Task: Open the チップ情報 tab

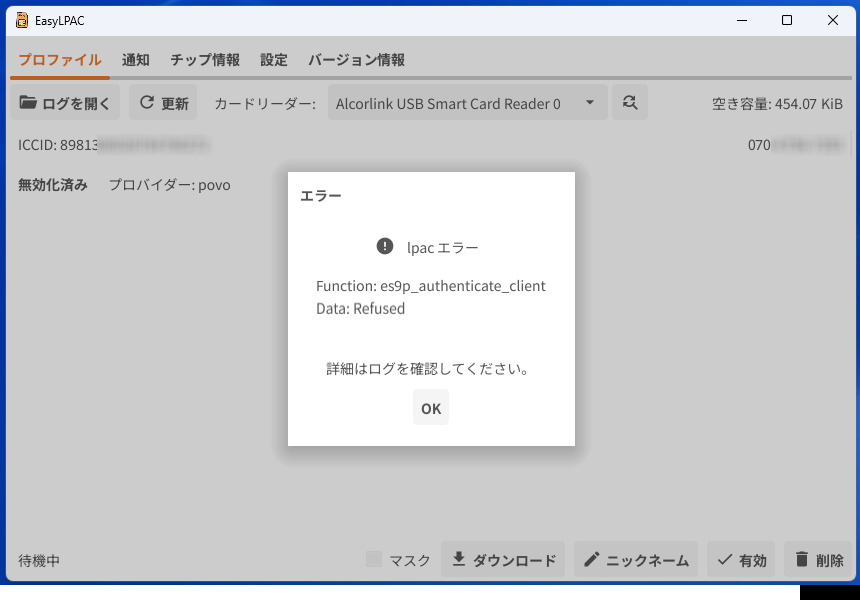Action: point(205,60)
